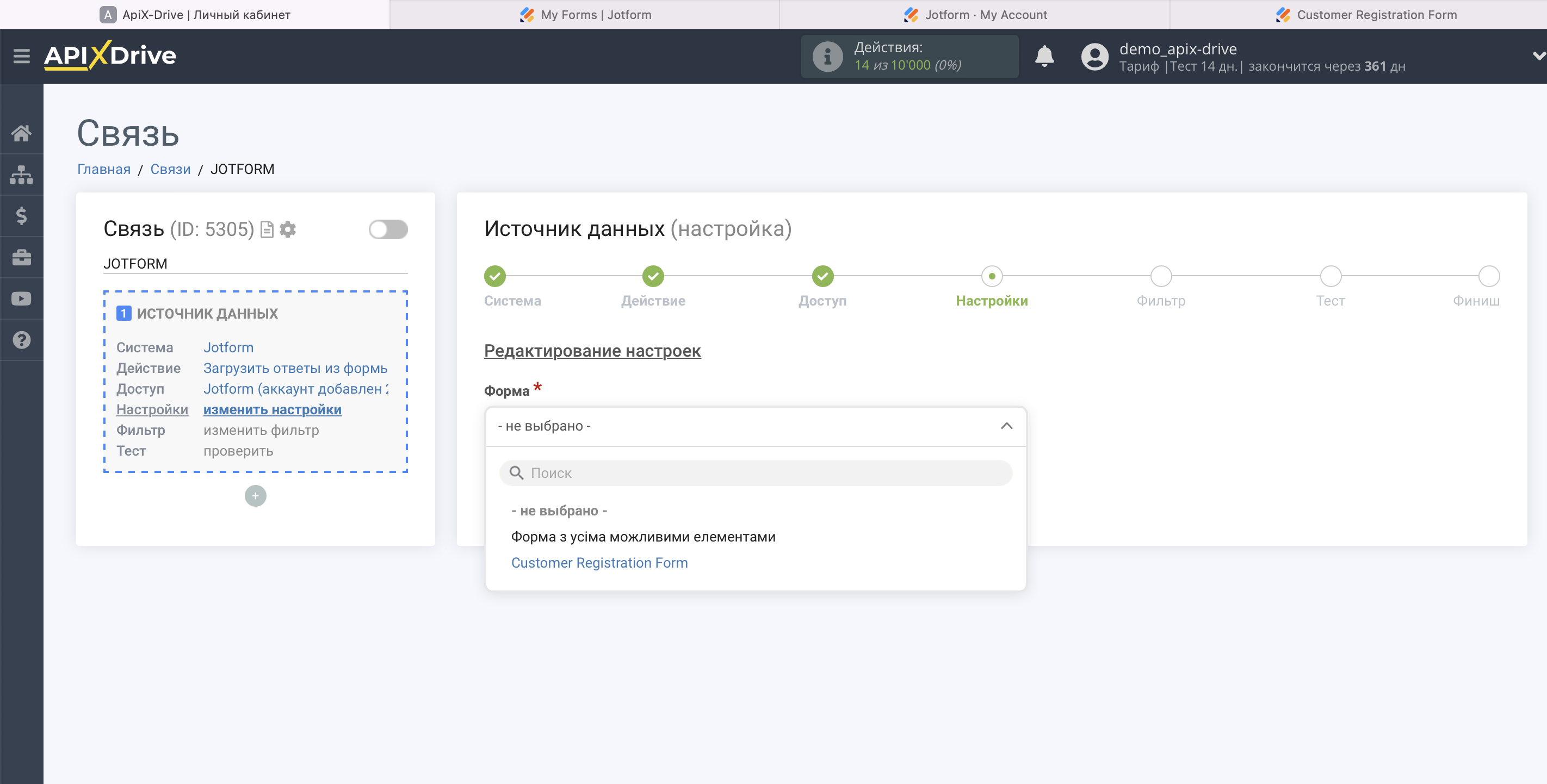Image resolution: width=1547 pixels, height=784 pixels.
Task: Click the ApiX-Drive logo
Action: click(110, 56)
